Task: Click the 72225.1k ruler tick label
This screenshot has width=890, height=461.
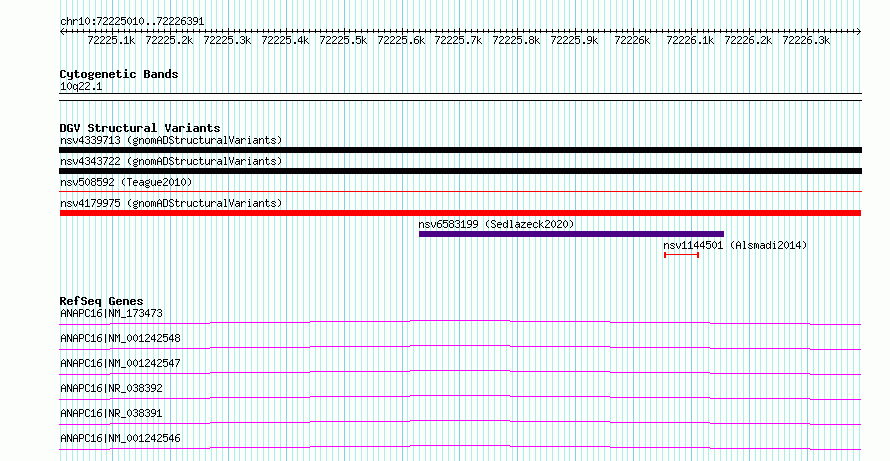Action: coord(111,40)
